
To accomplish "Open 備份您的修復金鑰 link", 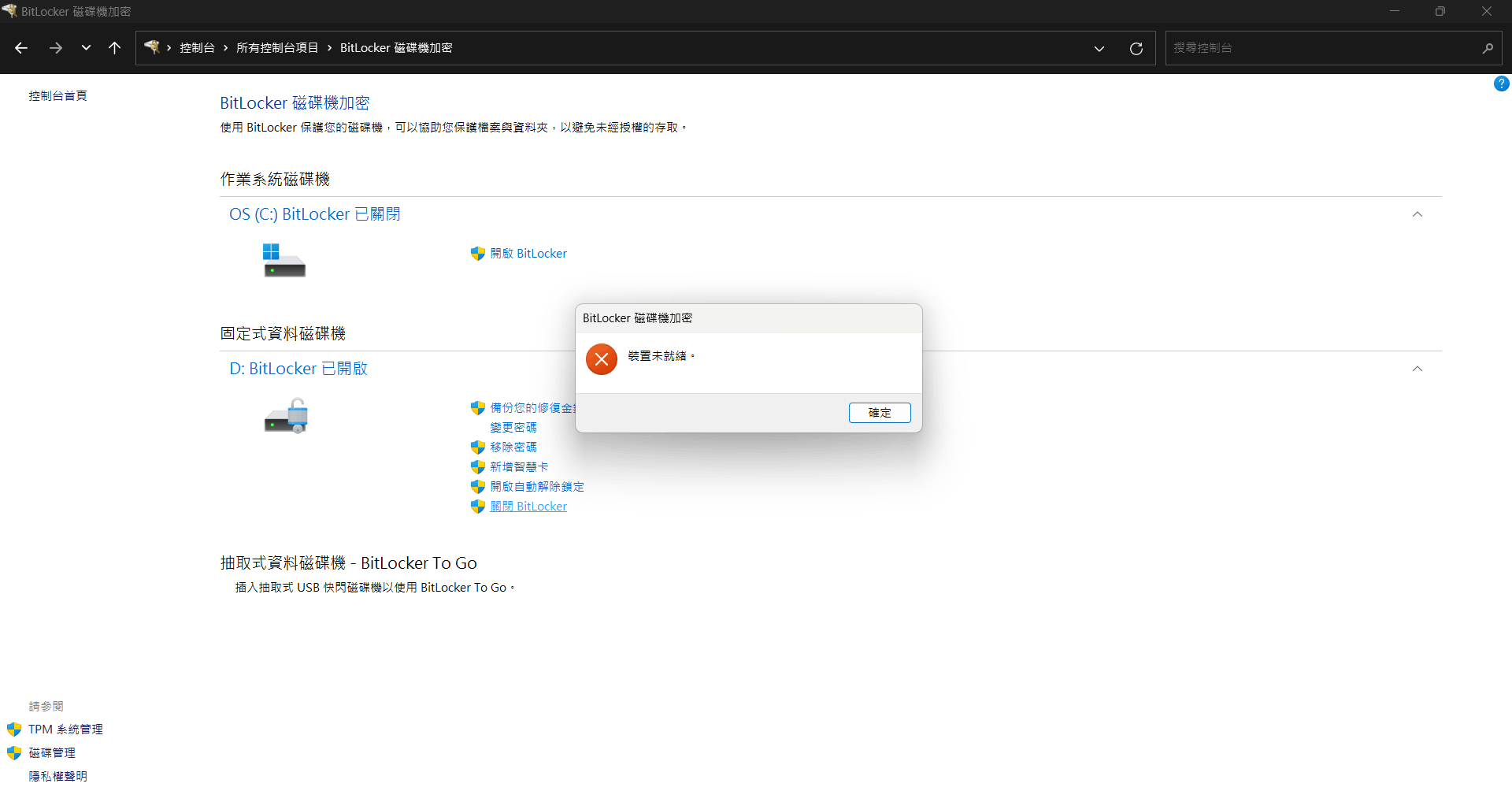I will pyautogui.click(x=533, y=408).
